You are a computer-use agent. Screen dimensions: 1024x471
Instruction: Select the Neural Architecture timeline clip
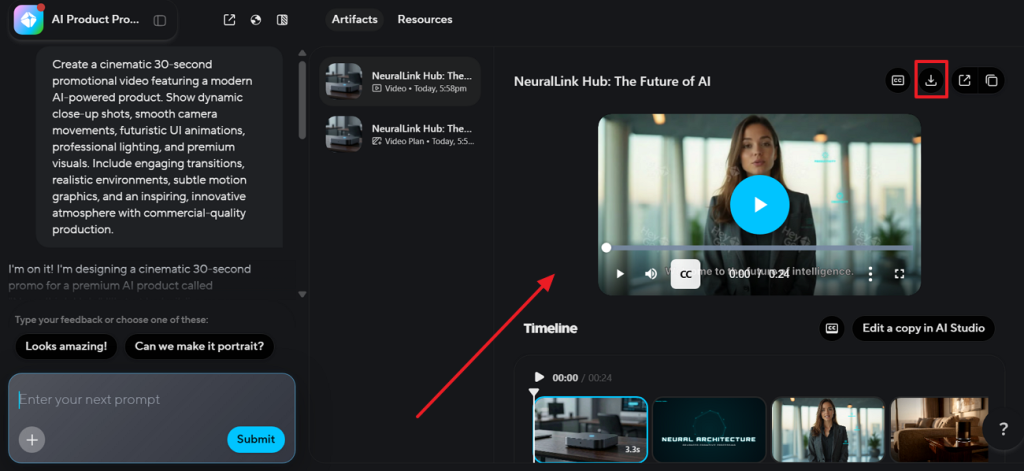(709, 429)
